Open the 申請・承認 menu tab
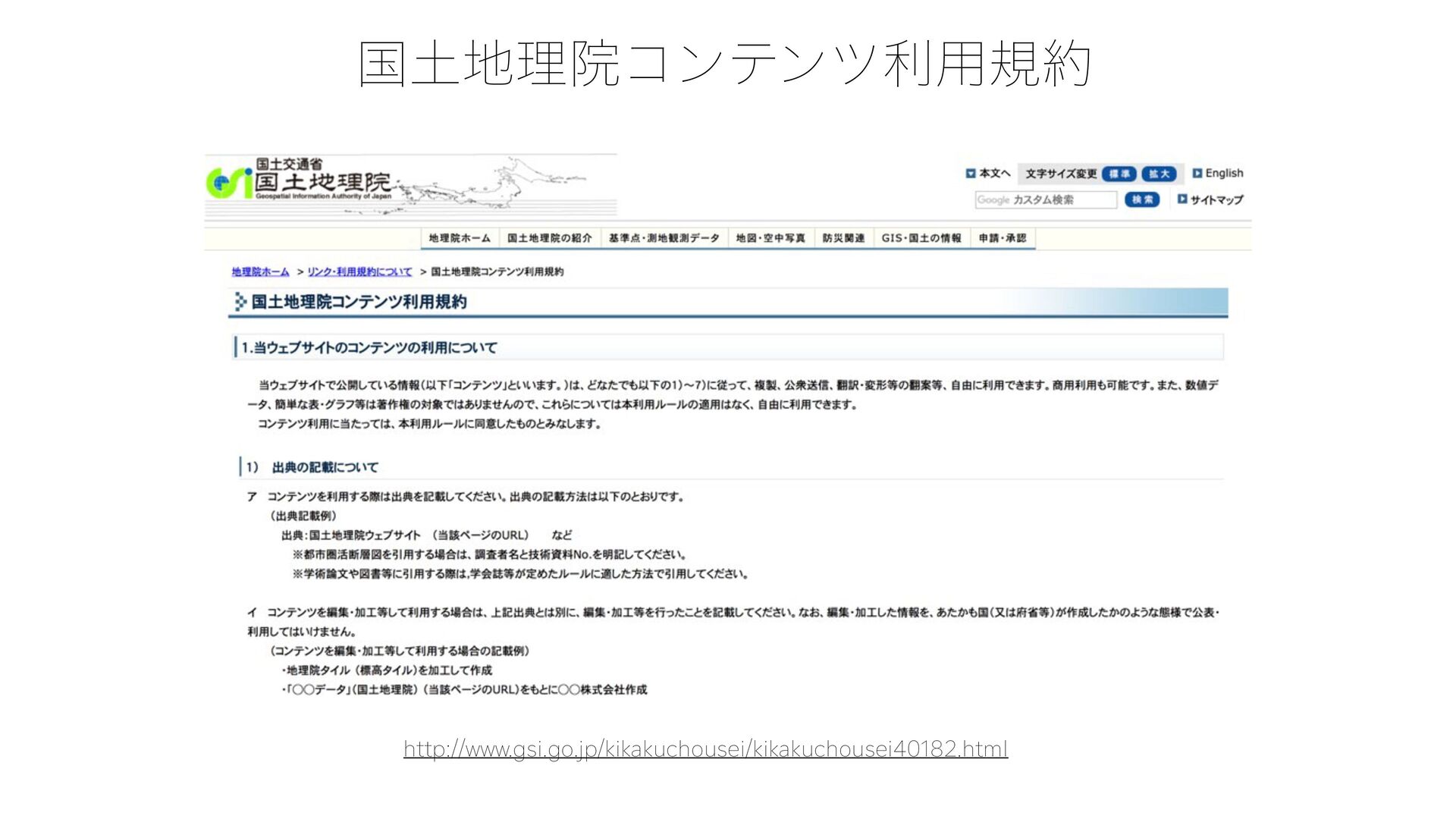The image size is (1456, 819). click(x=1002, y=238)
